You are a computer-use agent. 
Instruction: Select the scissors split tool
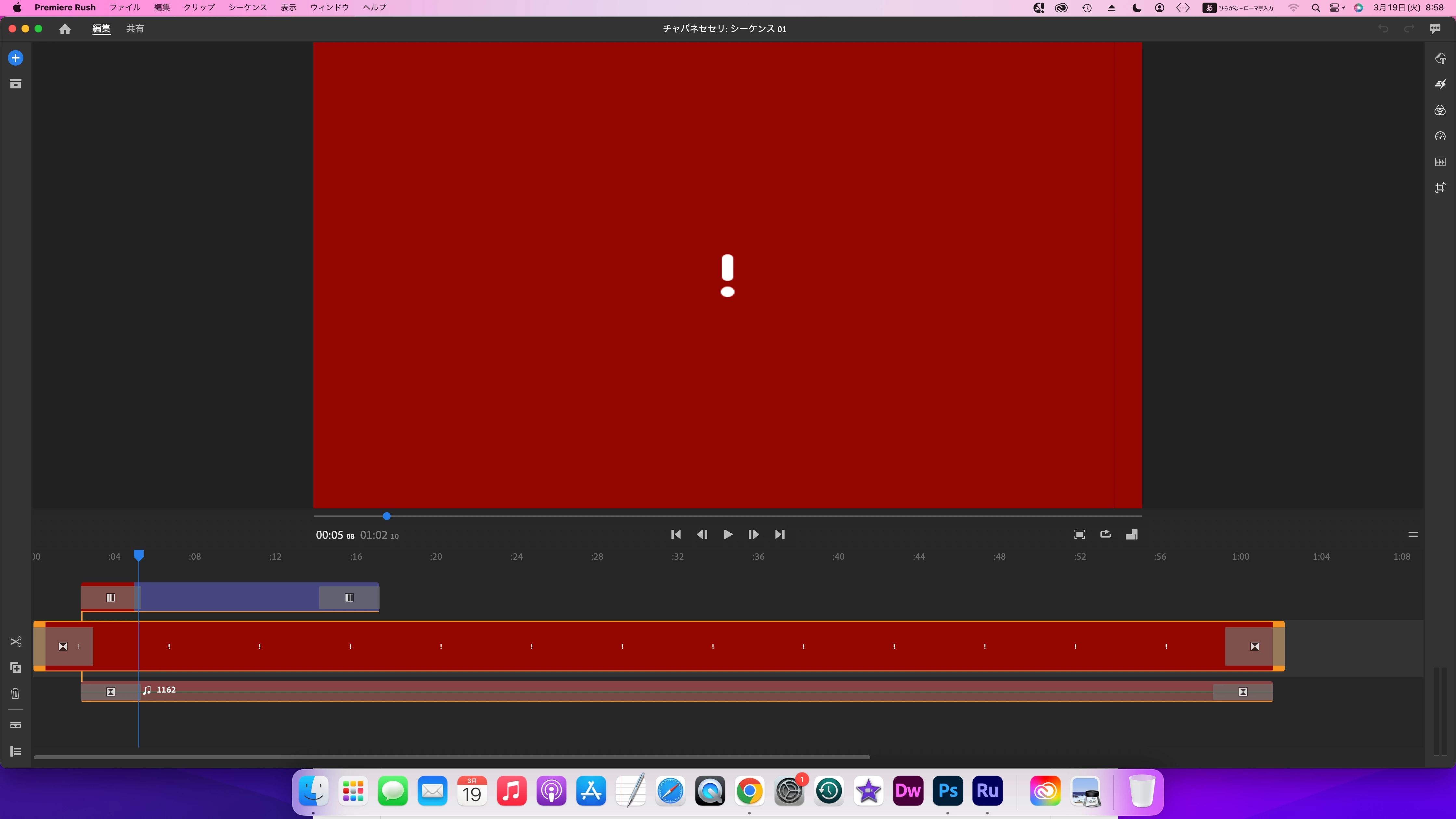pos(15,642)
